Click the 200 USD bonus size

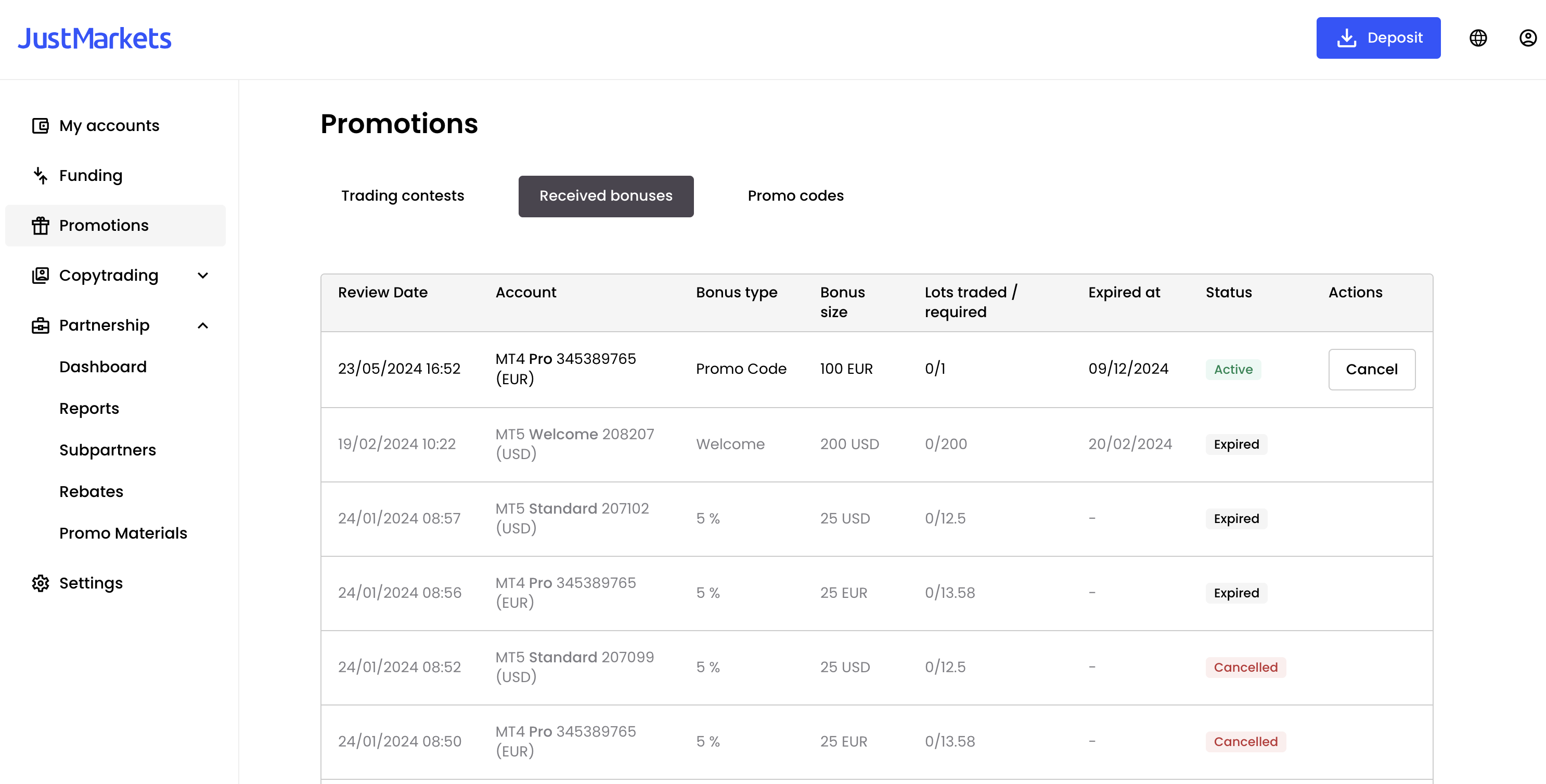tap(849, 445)
